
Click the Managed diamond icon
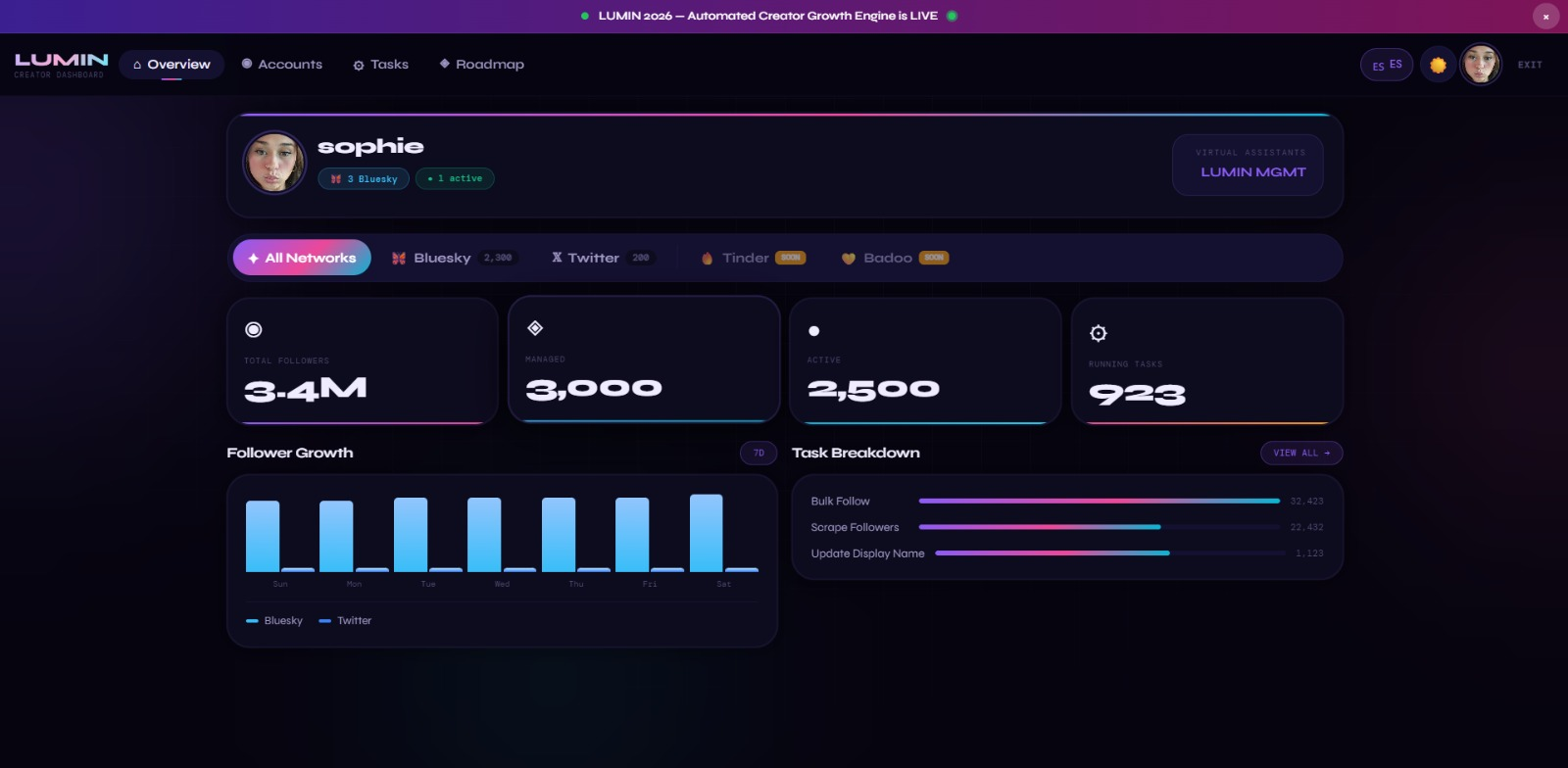[x=535, y=328]
